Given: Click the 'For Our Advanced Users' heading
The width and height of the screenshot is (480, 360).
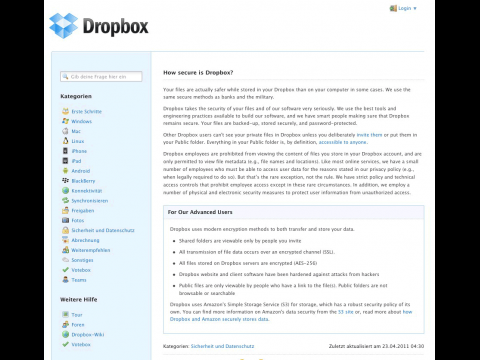Looking at the screenshot, I should [200, 212].
